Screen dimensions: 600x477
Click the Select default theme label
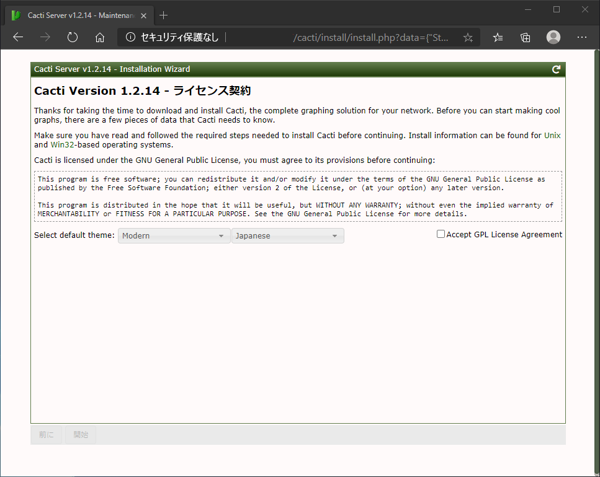[x=74, y=235]
